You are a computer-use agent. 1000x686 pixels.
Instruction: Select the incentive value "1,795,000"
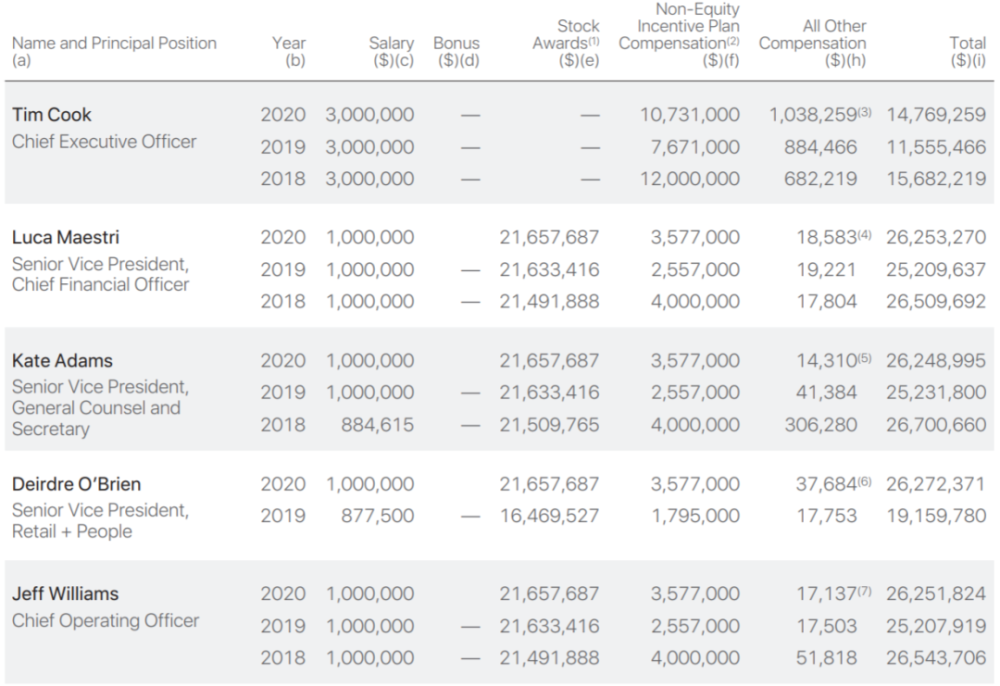click(695, 516)
